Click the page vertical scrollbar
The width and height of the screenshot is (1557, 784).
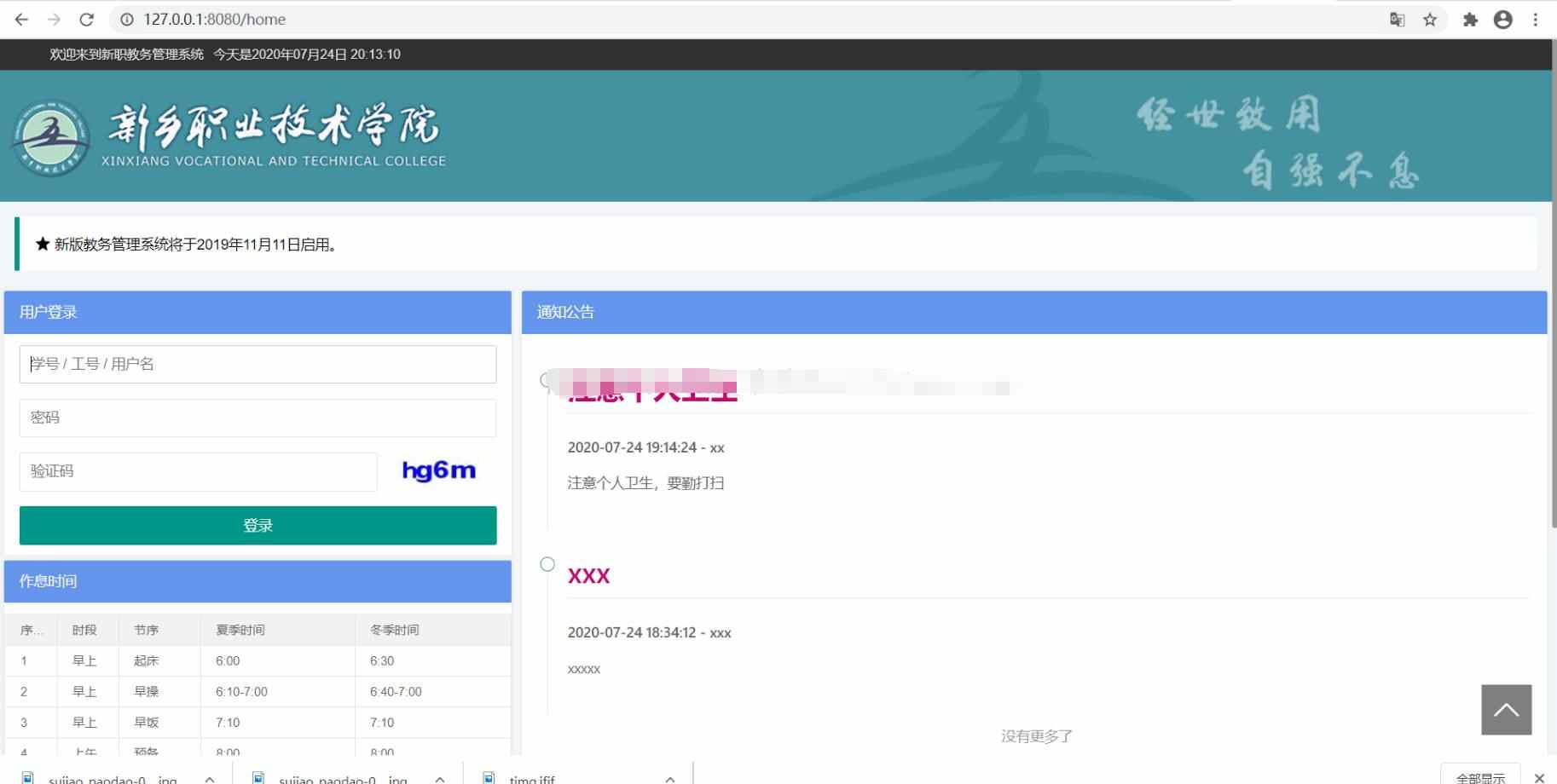[1554, 281]
